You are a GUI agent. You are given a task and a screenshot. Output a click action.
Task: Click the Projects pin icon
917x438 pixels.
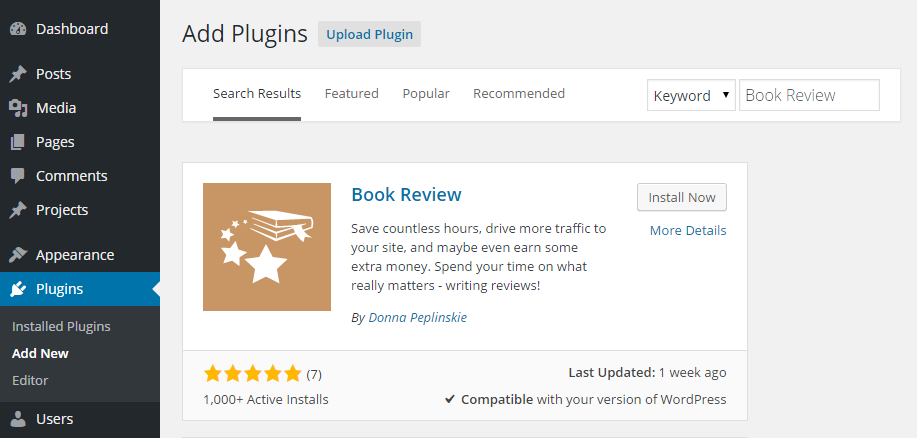pyautogui.click(x=18, y=210)
